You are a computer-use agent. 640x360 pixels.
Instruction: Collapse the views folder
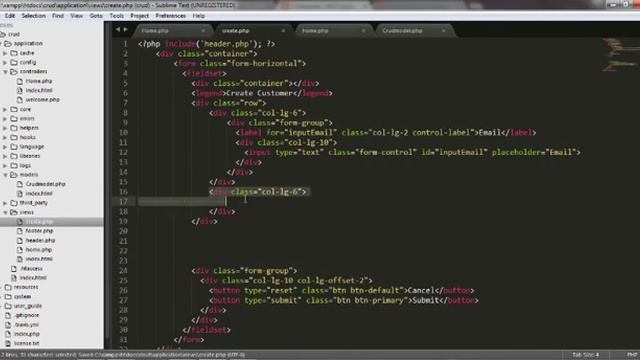5,212
